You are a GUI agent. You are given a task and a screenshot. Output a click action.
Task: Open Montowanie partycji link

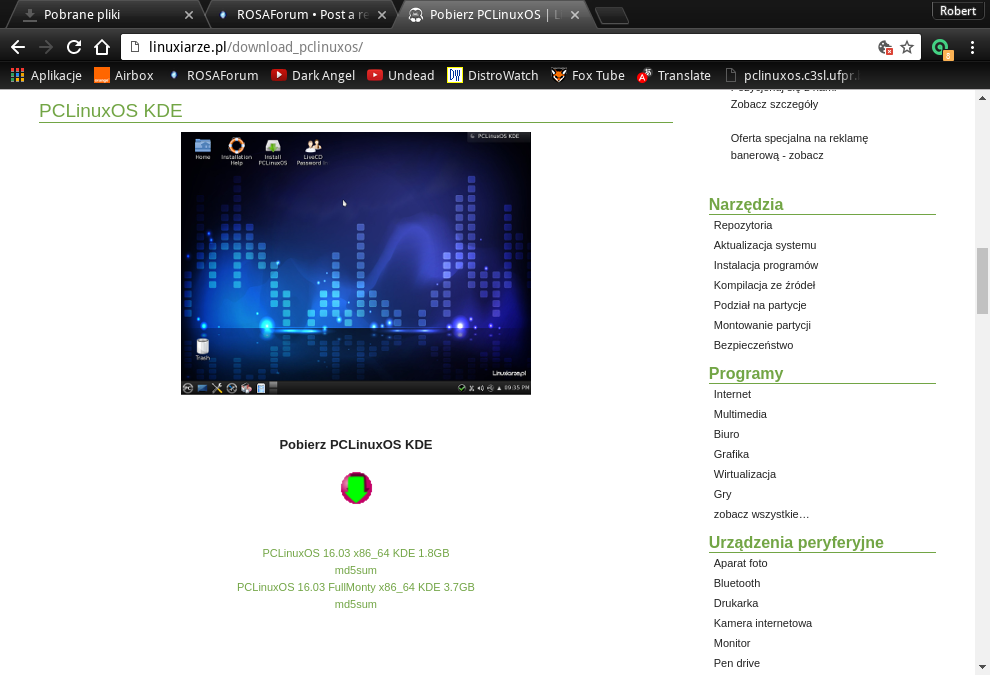762,325
